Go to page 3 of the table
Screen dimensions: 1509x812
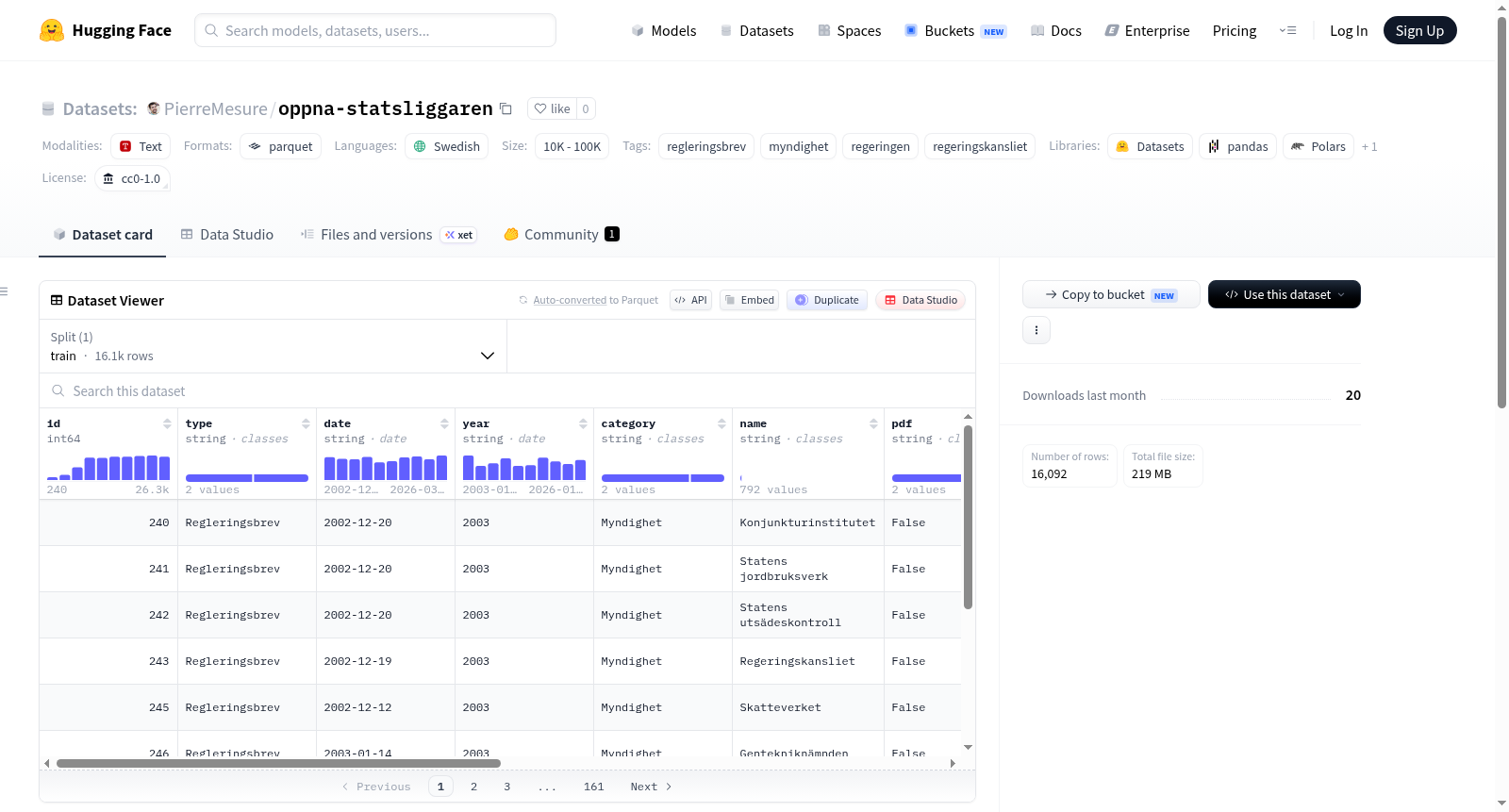[506, 787]
